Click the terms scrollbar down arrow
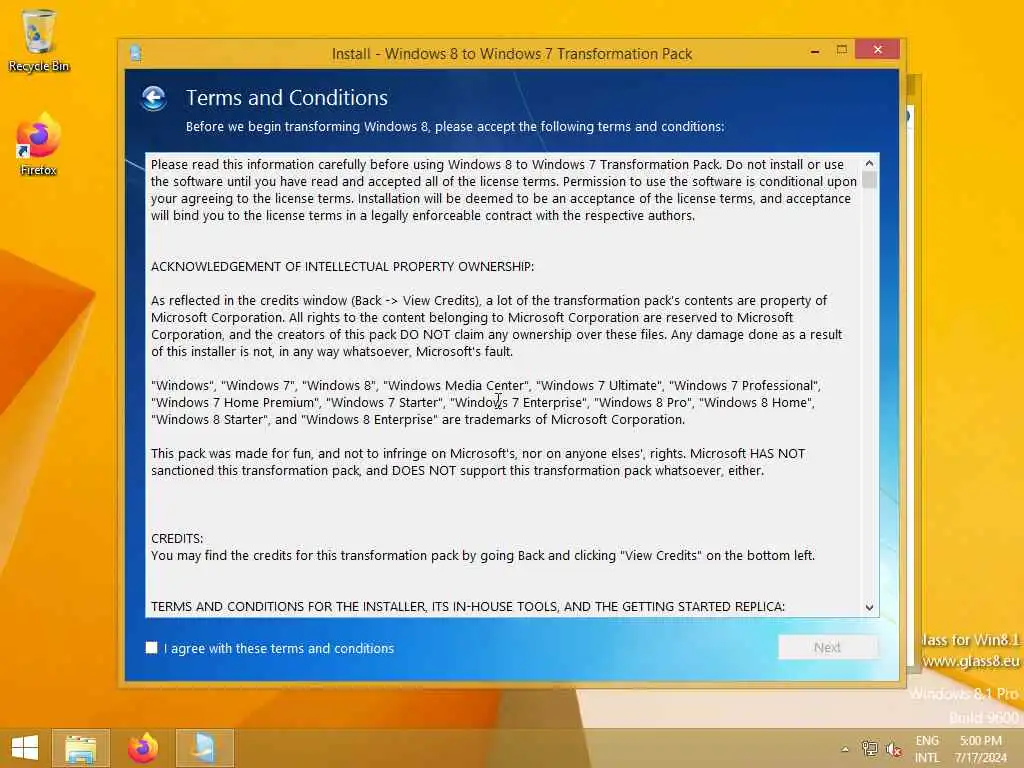Viewport: 1024px width, 768px height. pos(869,607)
